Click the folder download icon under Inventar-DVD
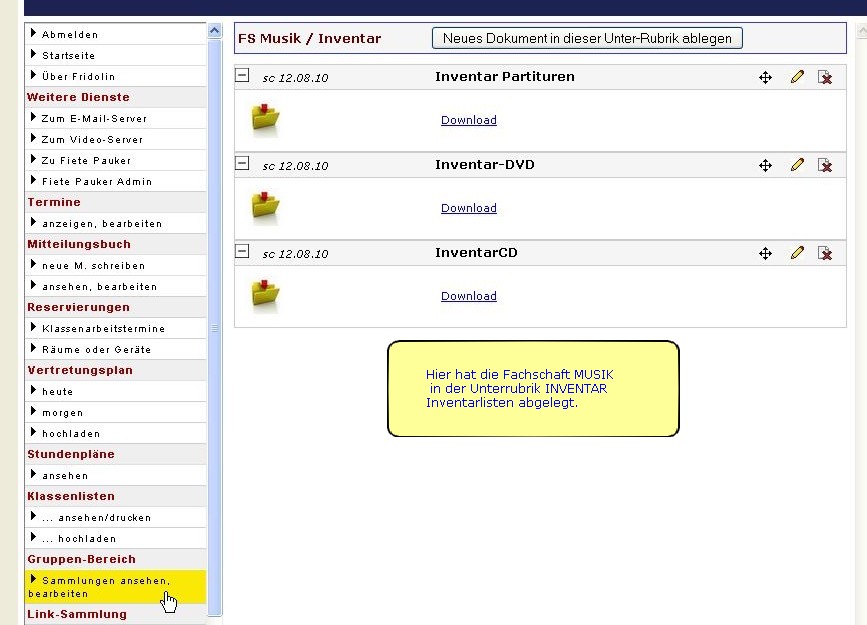This screenshot has height=625, width=867. click(x=265, y=208)
